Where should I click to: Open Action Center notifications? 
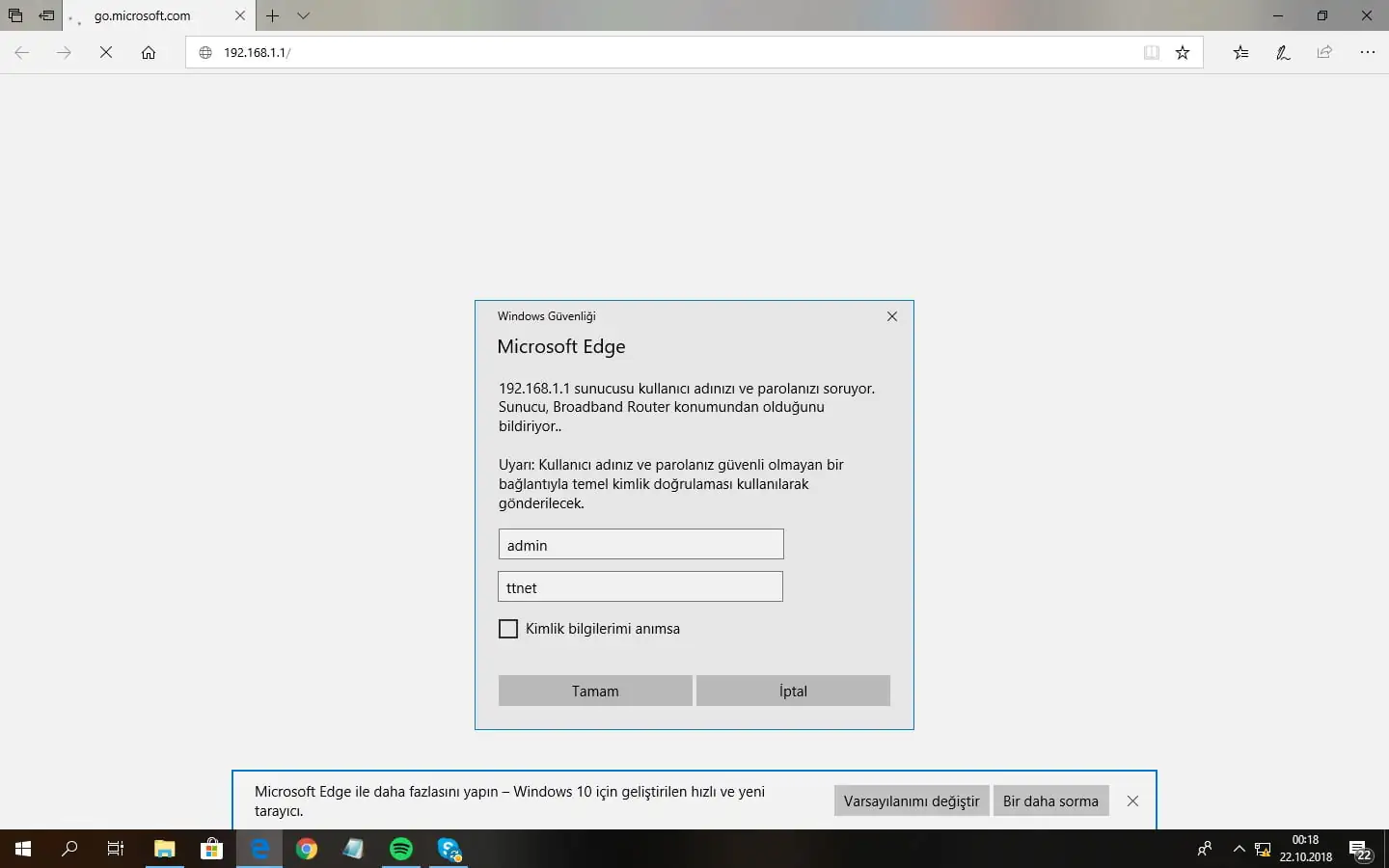(x=1361, y=849)
